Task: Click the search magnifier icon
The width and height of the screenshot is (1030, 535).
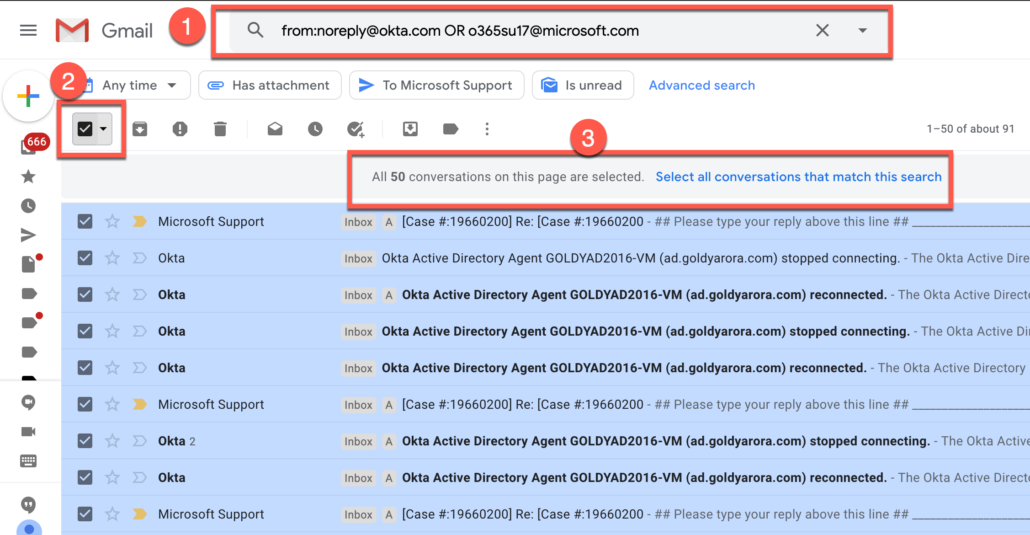Action: pyautogui.click(x=255, y=30)
